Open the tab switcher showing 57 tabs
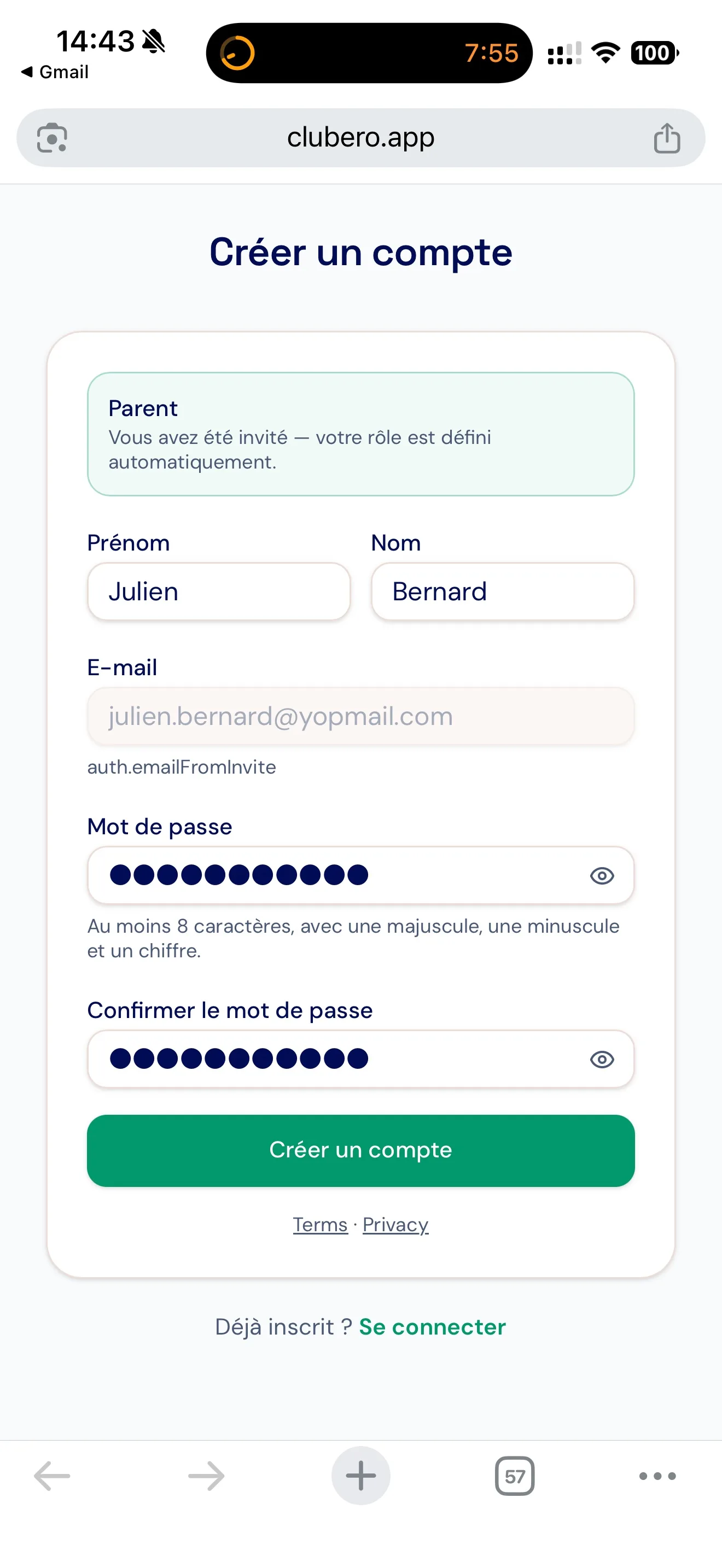Image resolution: width=722 pixels, height=1568 pixels. [x=515, y=1476]
